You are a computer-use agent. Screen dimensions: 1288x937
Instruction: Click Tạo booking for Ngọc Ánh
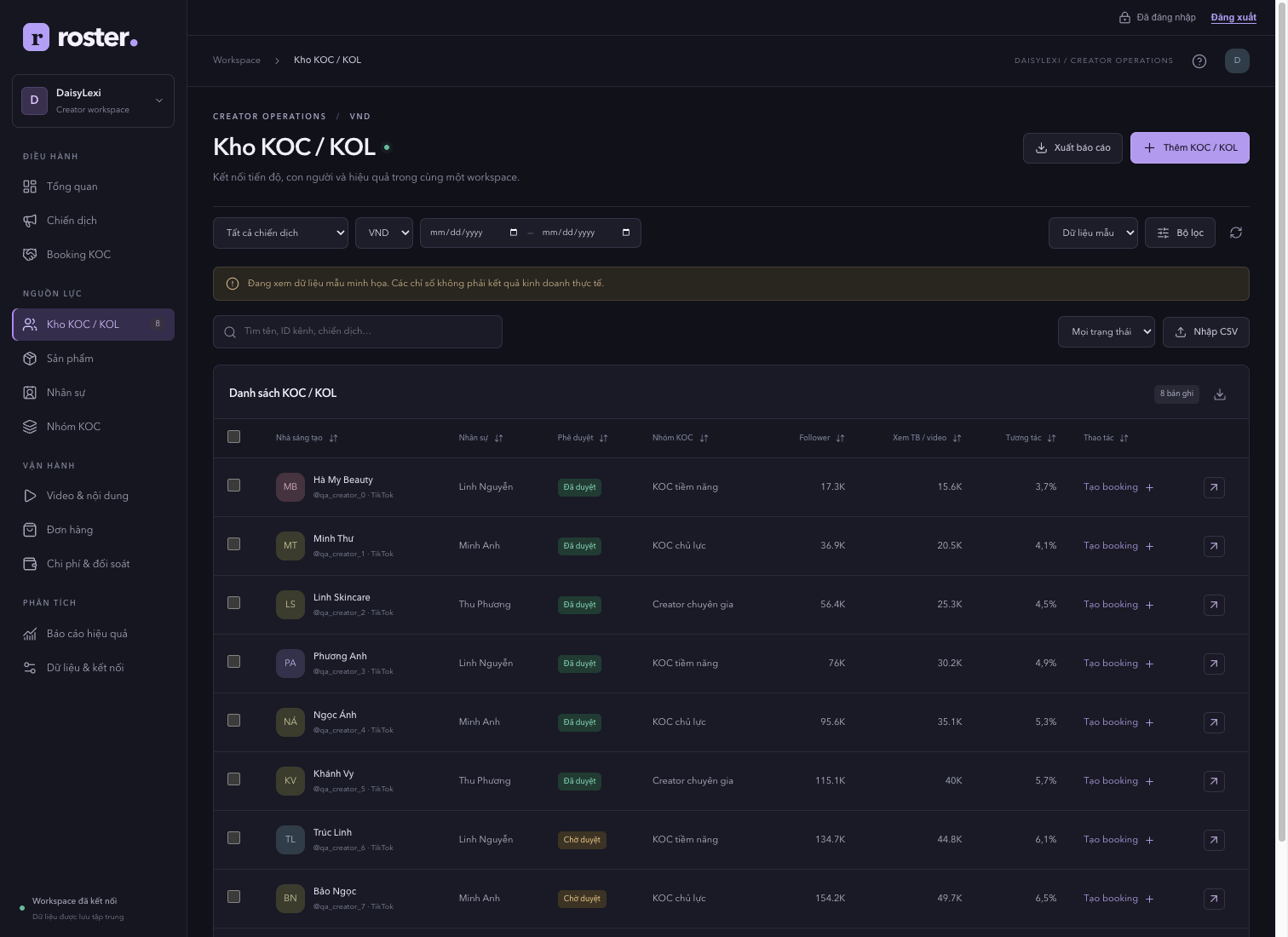(x=1118, y=722)
